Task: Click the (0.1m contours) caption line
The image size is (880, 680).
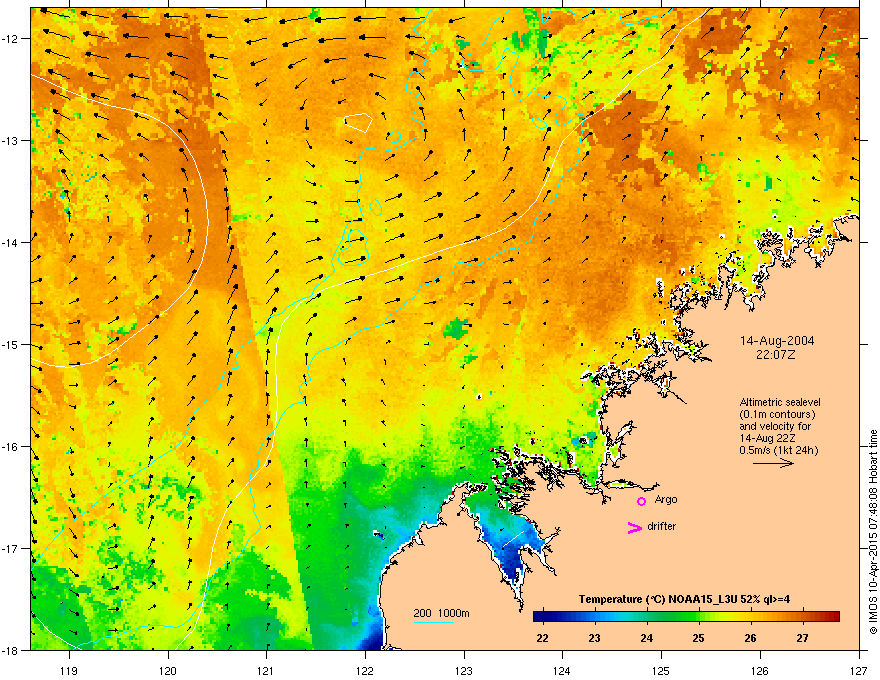Action: [777, 415]
